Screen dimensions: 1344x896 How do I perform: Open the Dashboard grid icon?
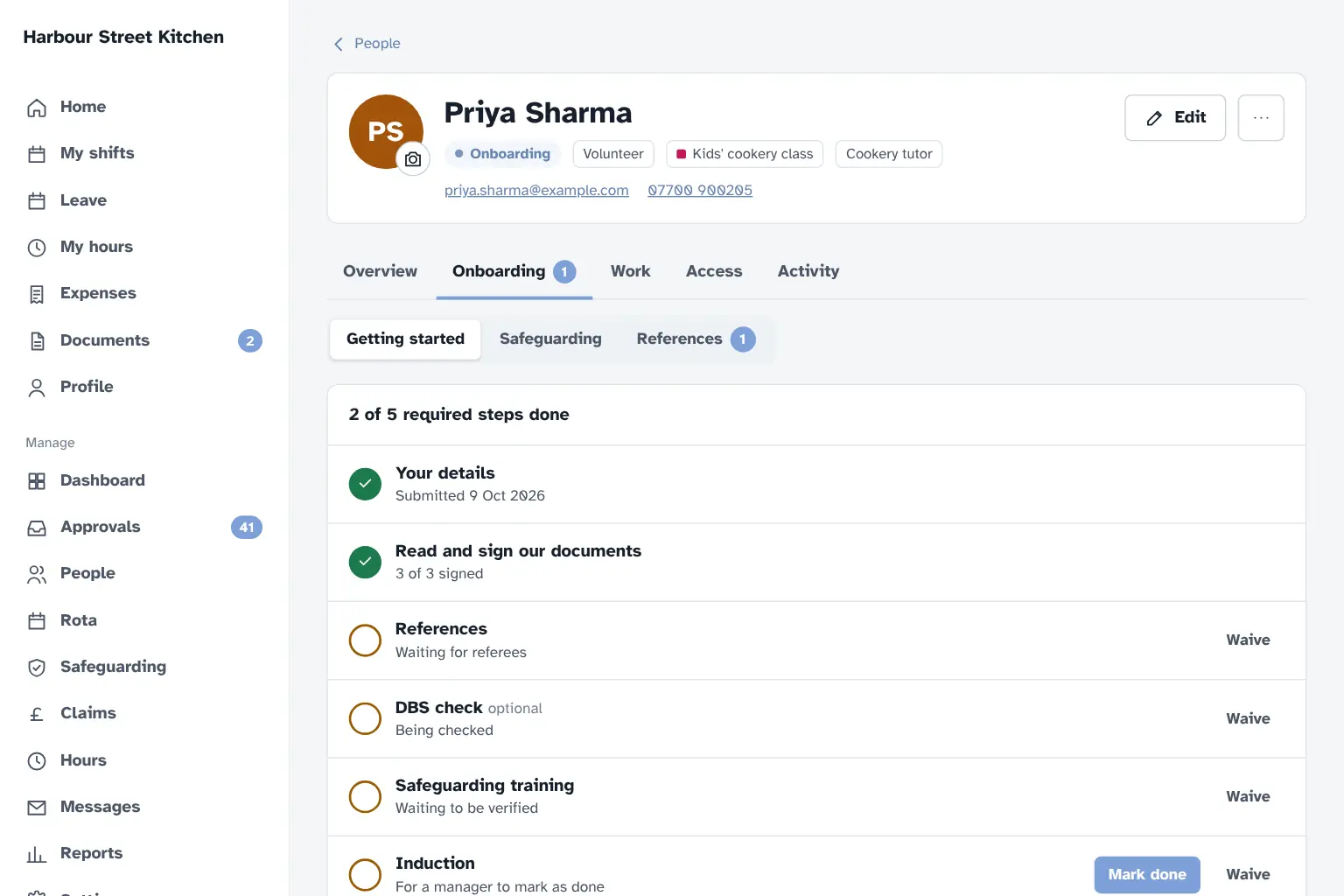pos(37,481)
